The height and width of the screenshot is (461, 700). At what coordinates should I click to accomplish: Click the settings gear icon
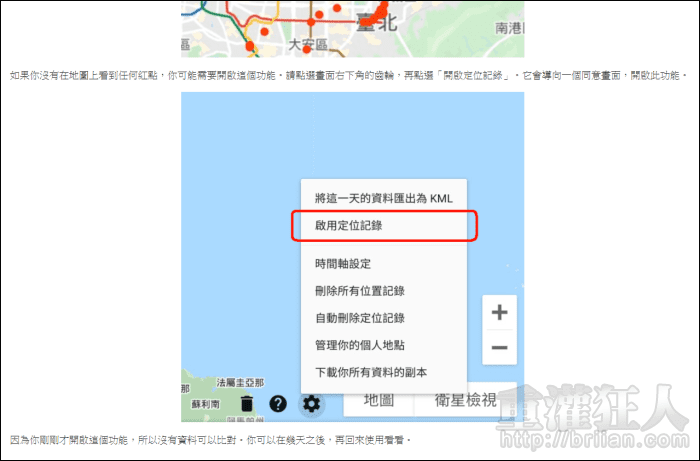(312, 404)
